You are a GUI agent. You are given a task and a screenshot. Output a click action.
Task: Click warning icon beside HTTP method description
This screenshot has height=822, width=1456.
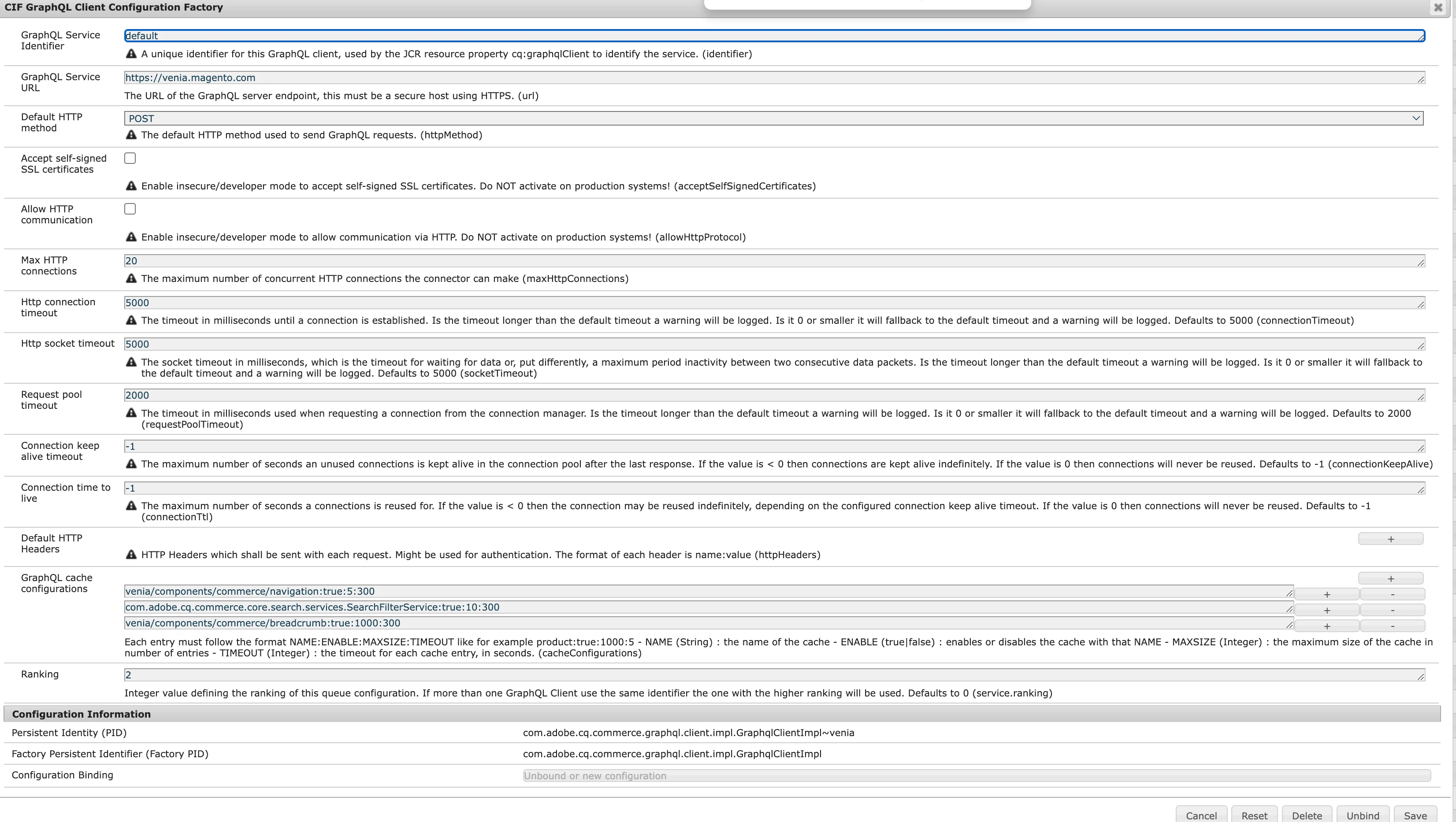131,135
